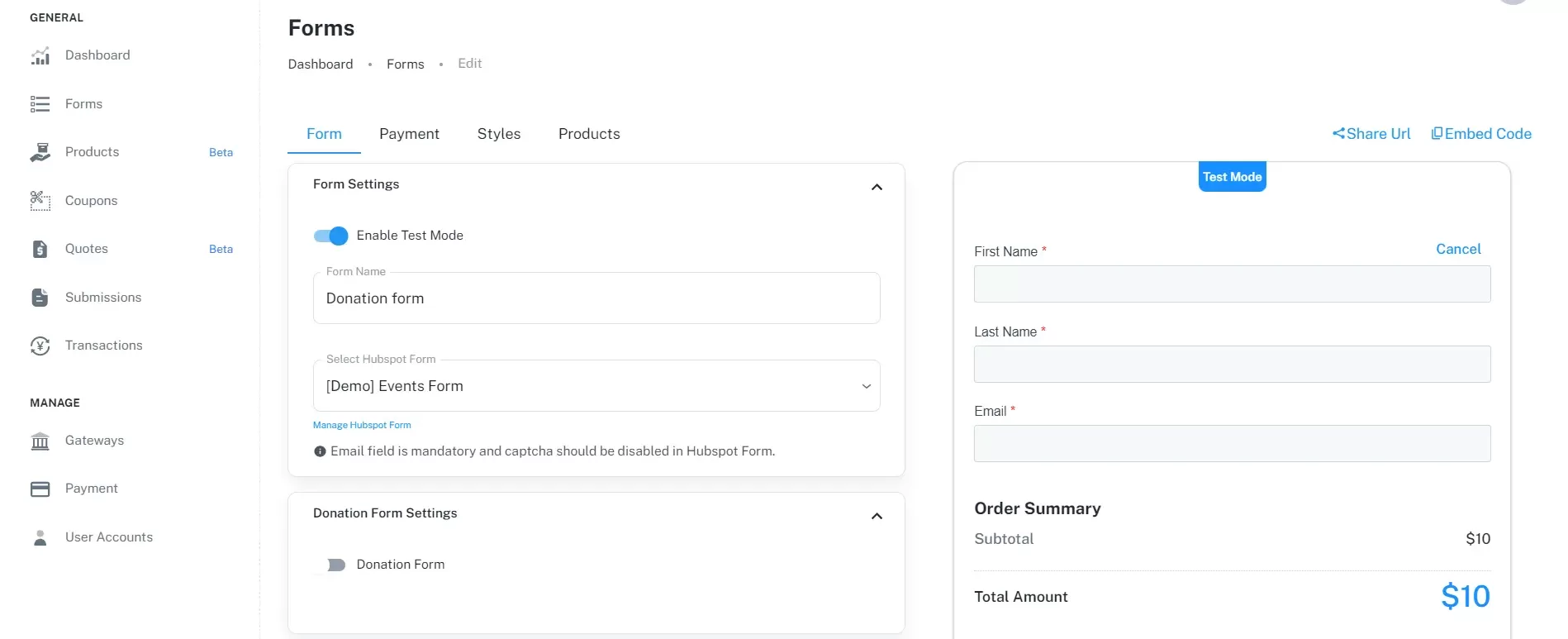Image resolution: width=1568 pixels, height=639 pixels.
Task: Click the Forms list icon in sidebar
Action: [x=40, y=104]
